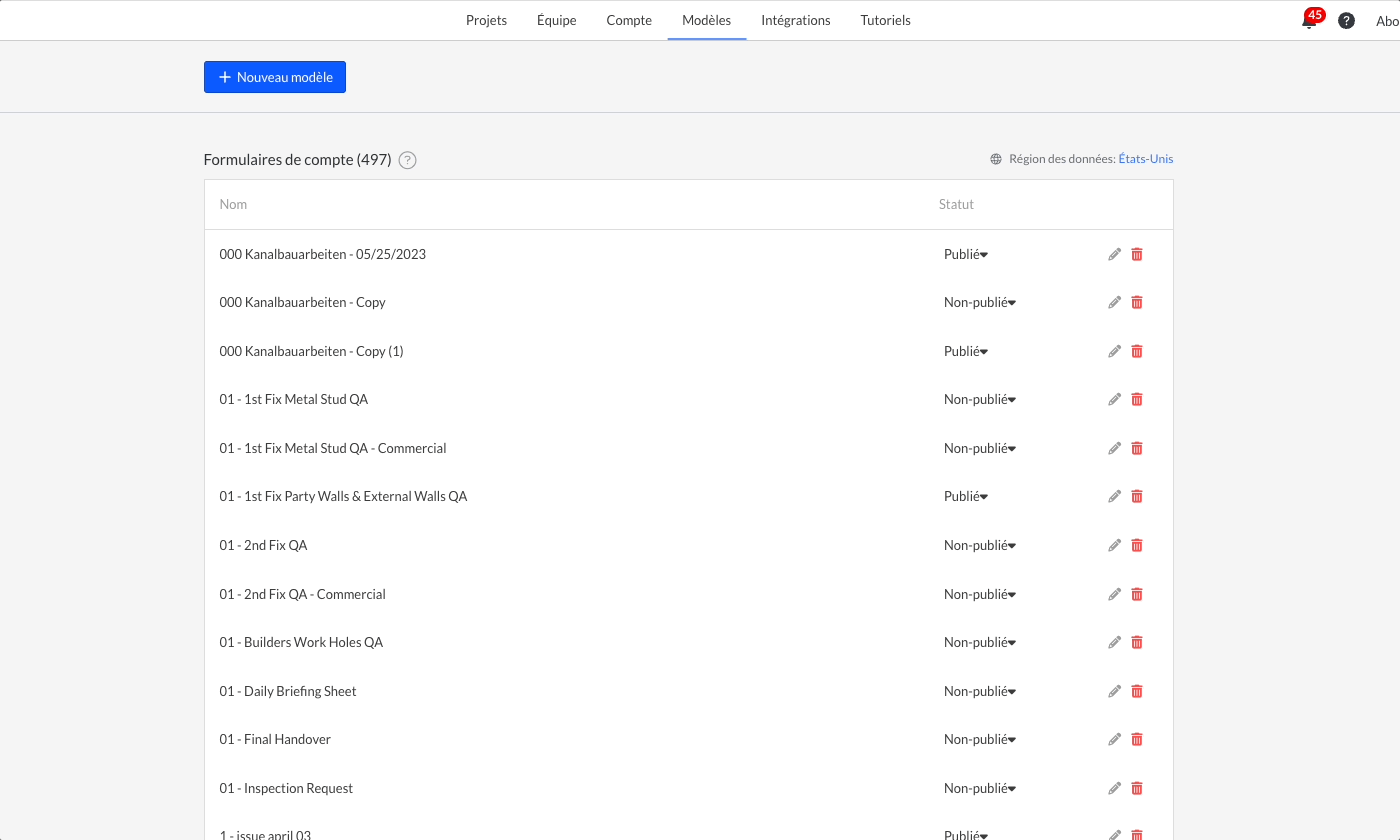Viewport: 1400px width, 840px height.
Task: Open status dropdown for 01 - 2nd Fix QA
Action: (980, 545)
